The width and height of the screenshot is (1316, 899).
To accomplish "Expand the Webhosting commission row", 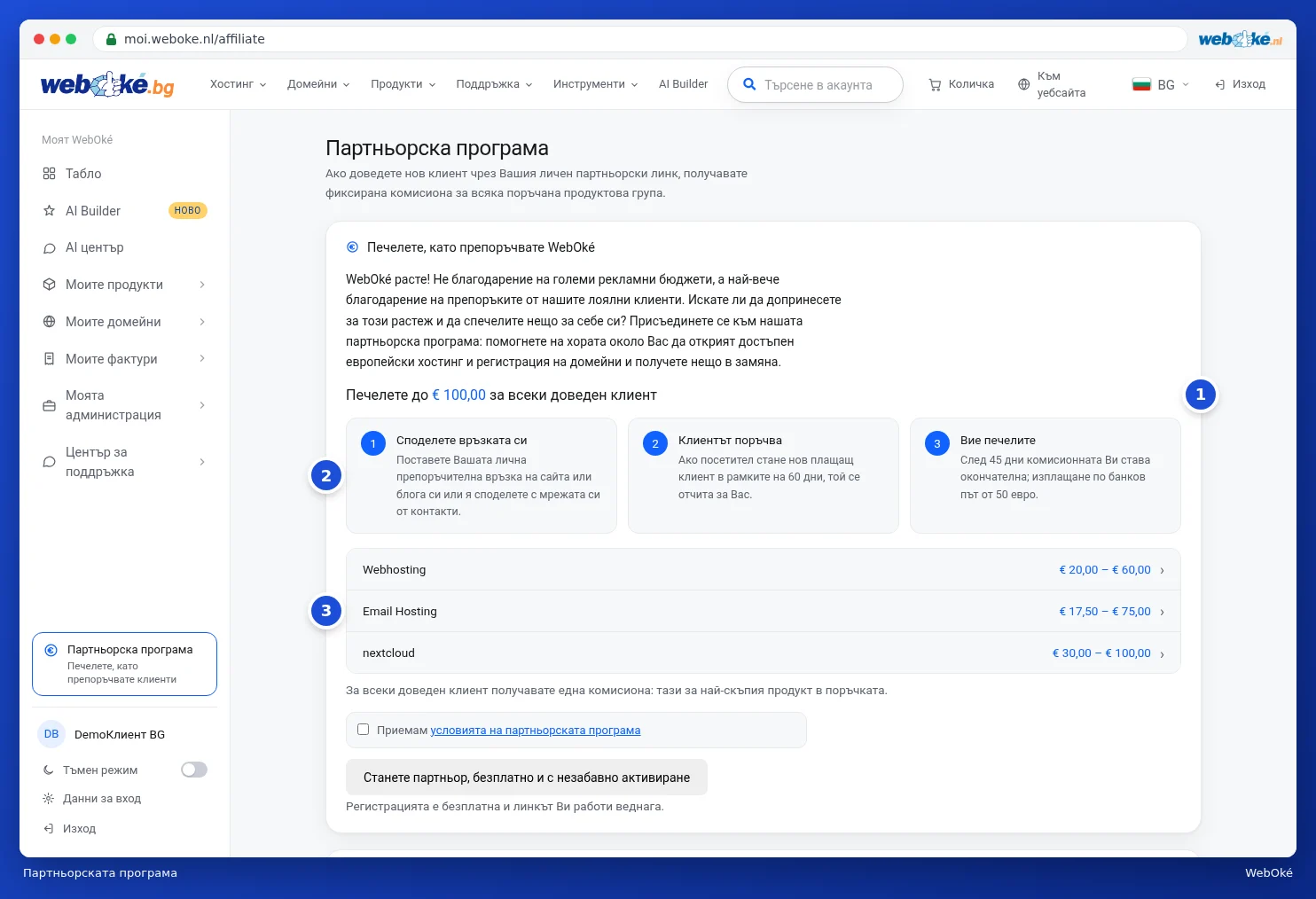I will coord(763,570).
